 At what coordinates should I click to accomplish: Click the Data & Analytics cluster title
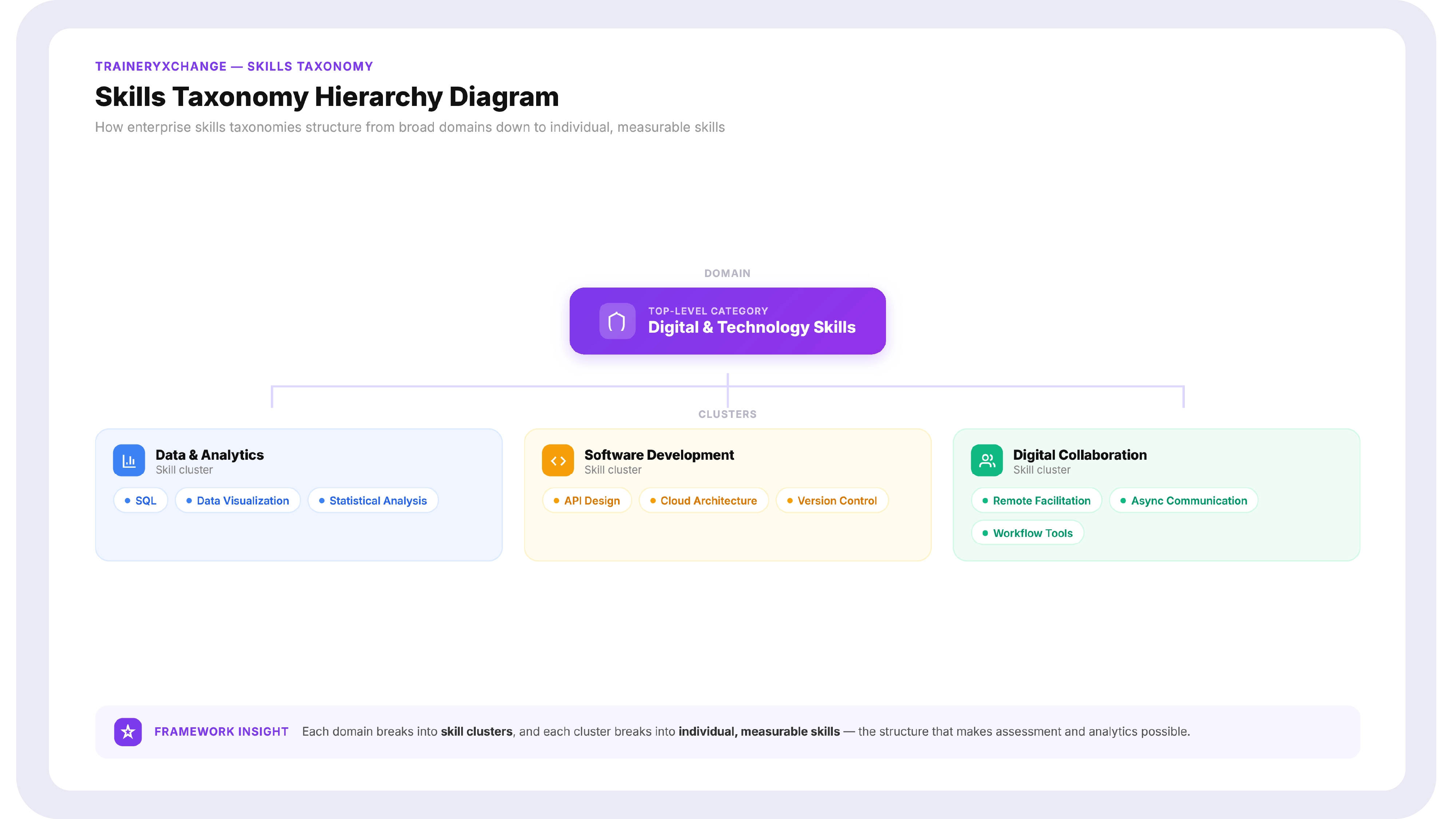point(210,455)
